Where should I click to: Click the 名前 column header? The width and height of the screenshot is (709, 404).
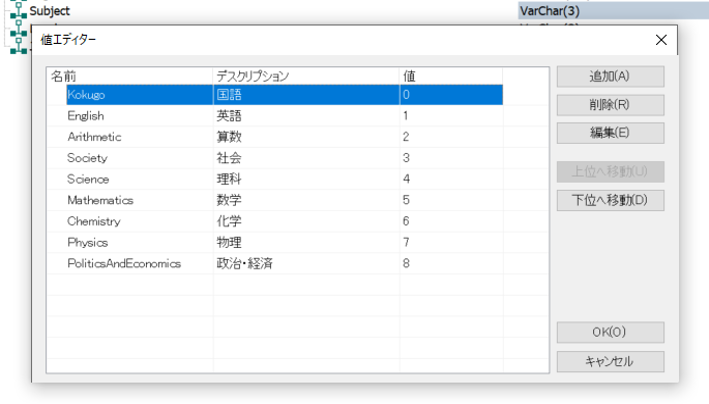click(x=130, y=75)
